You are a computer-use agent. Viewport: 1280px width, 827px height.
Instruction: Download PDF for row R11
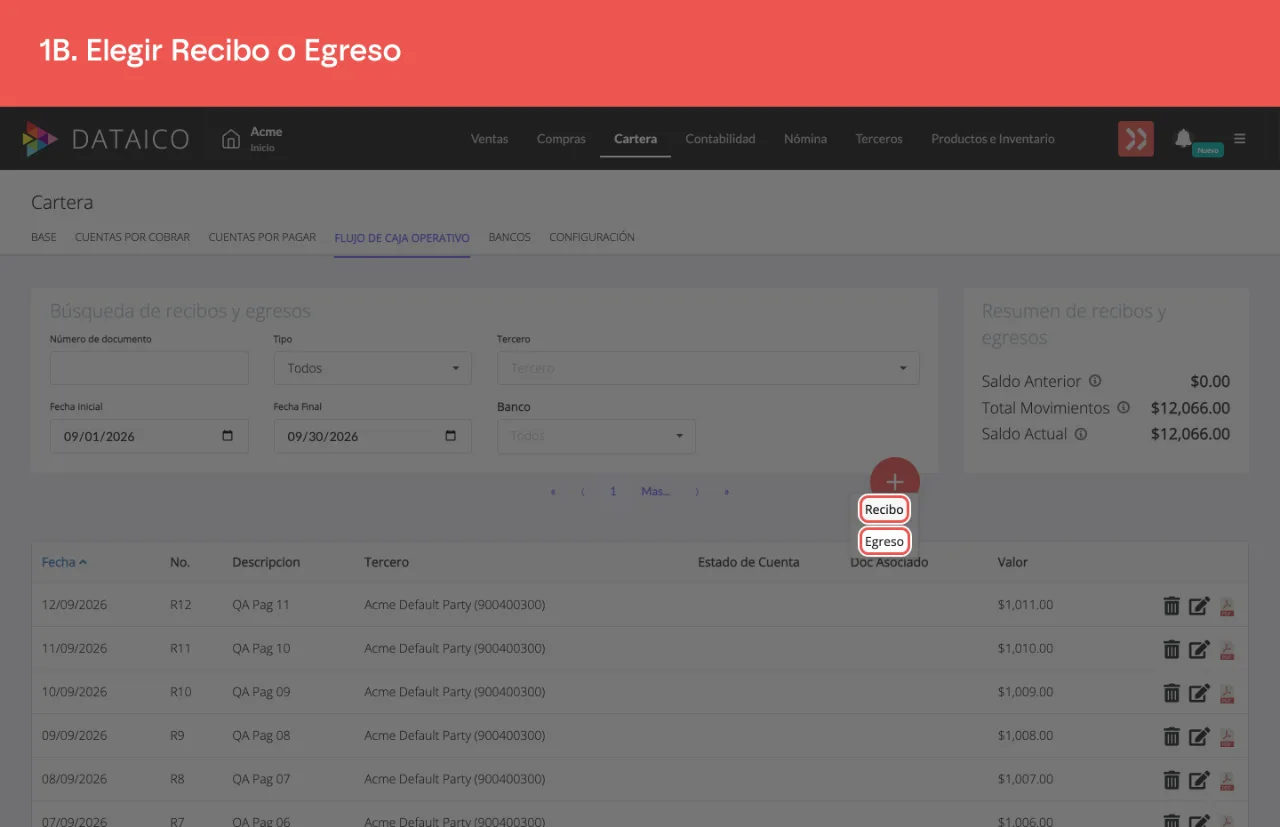1227,650
